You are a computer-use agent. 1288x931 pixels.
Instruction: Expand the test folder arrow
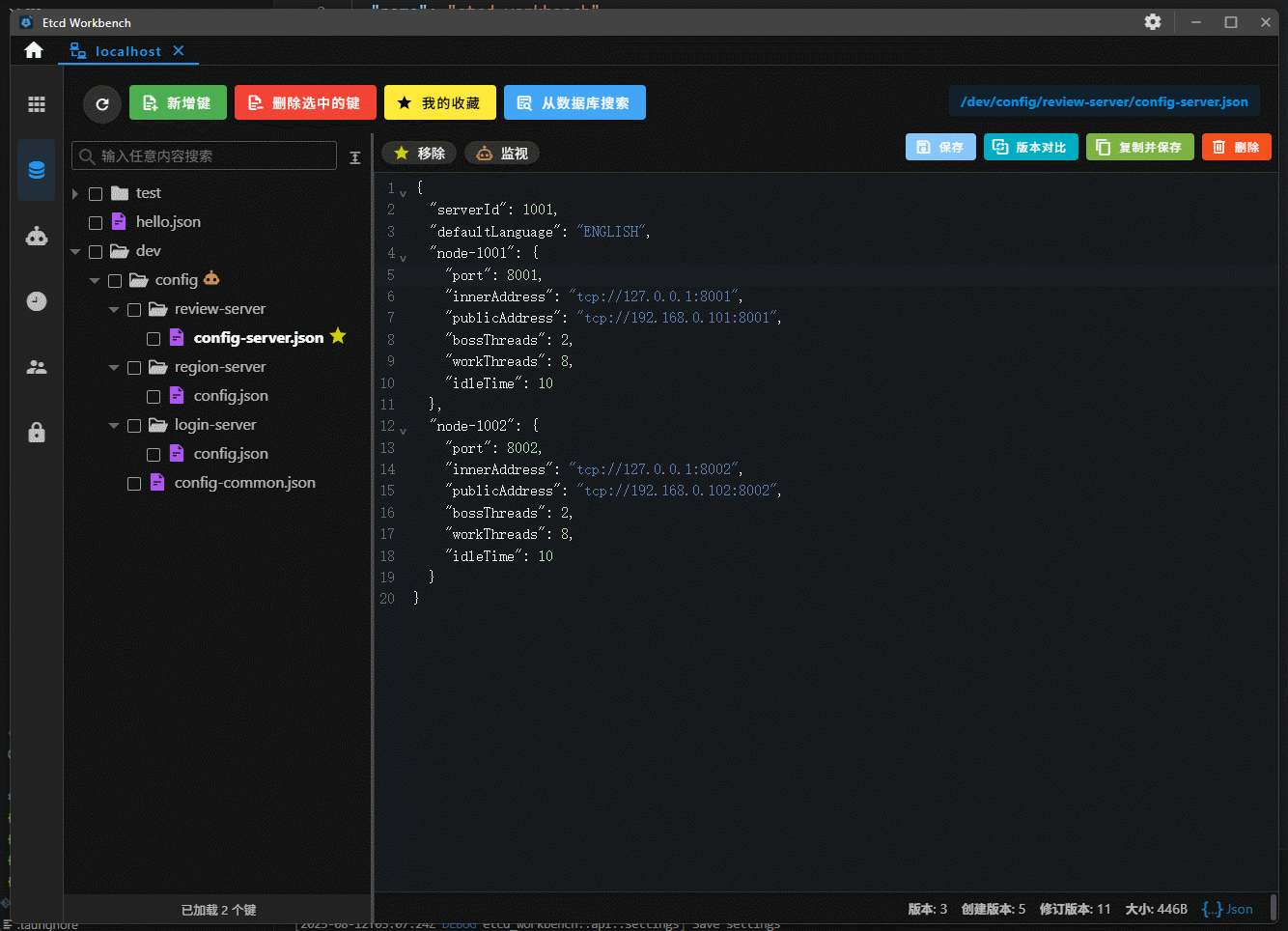(x=75, y=194)
